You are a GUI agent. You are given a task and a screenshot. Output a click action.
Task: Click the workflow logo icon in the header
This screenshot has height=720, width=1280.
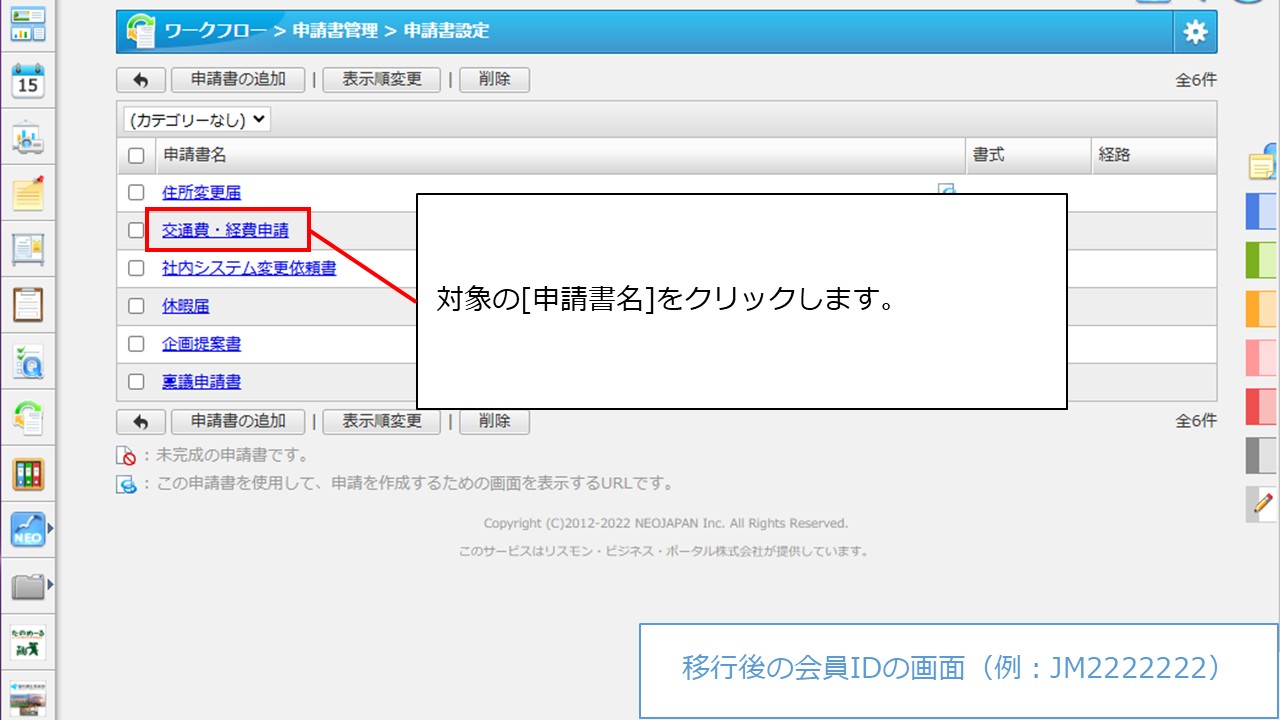click(x=141, y=32)
